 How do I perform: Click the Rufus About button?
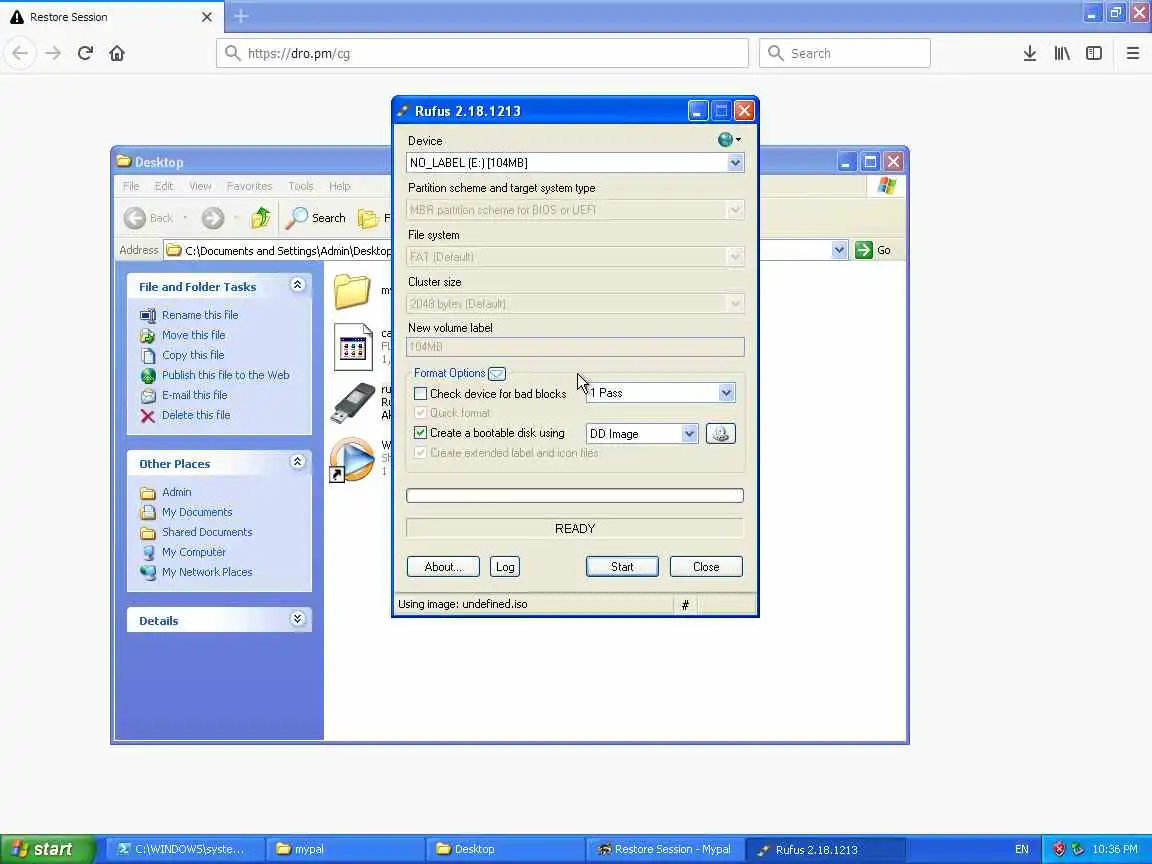coord(443,566)
